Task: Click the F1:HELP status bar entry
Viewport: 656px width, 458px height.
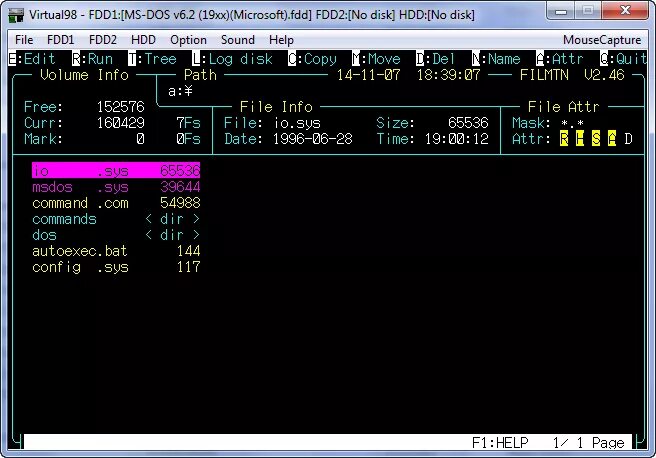Action: (x=500, y=442)
